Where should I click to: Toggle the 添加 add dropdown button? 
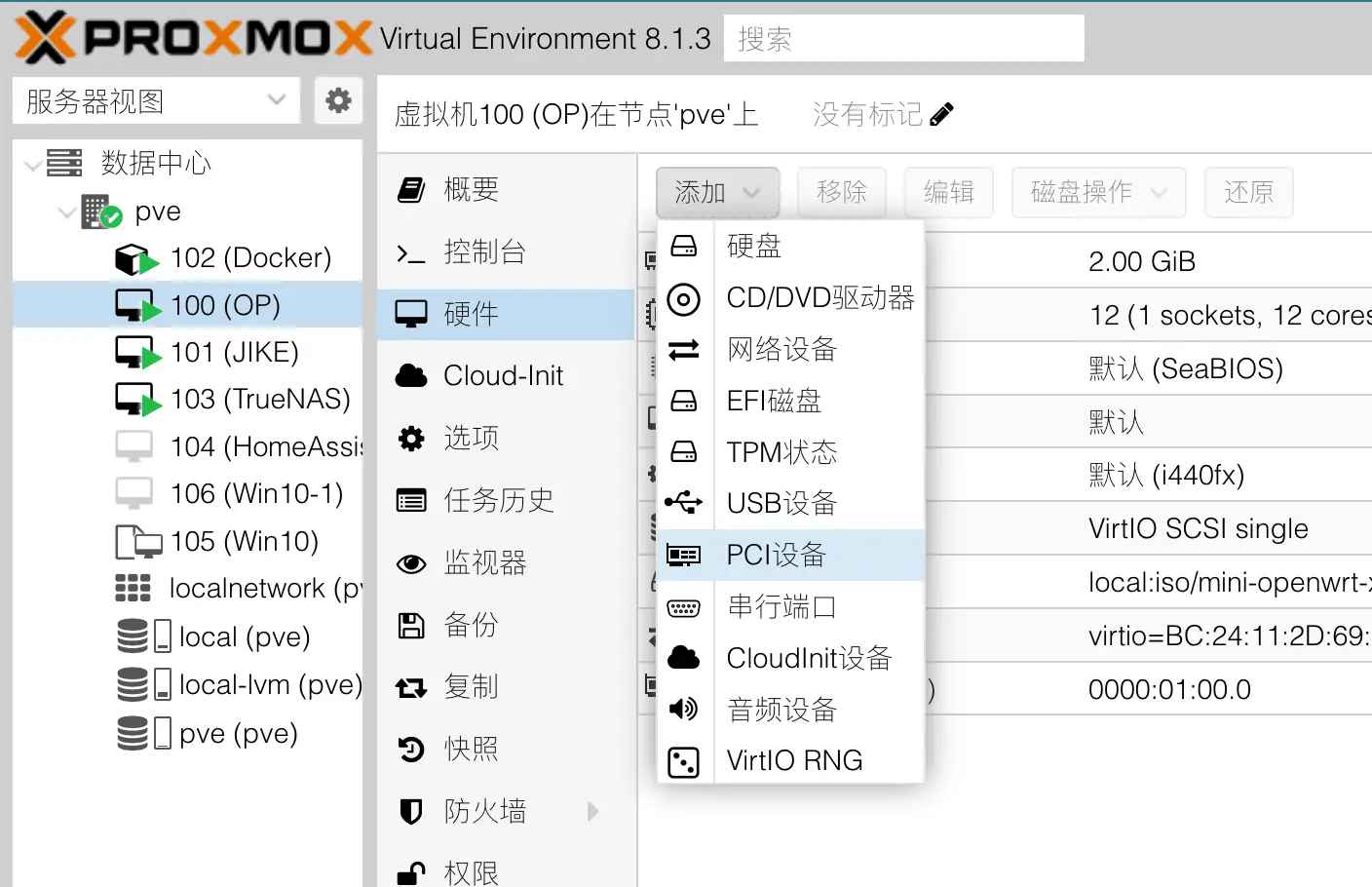tap(717, 192)
